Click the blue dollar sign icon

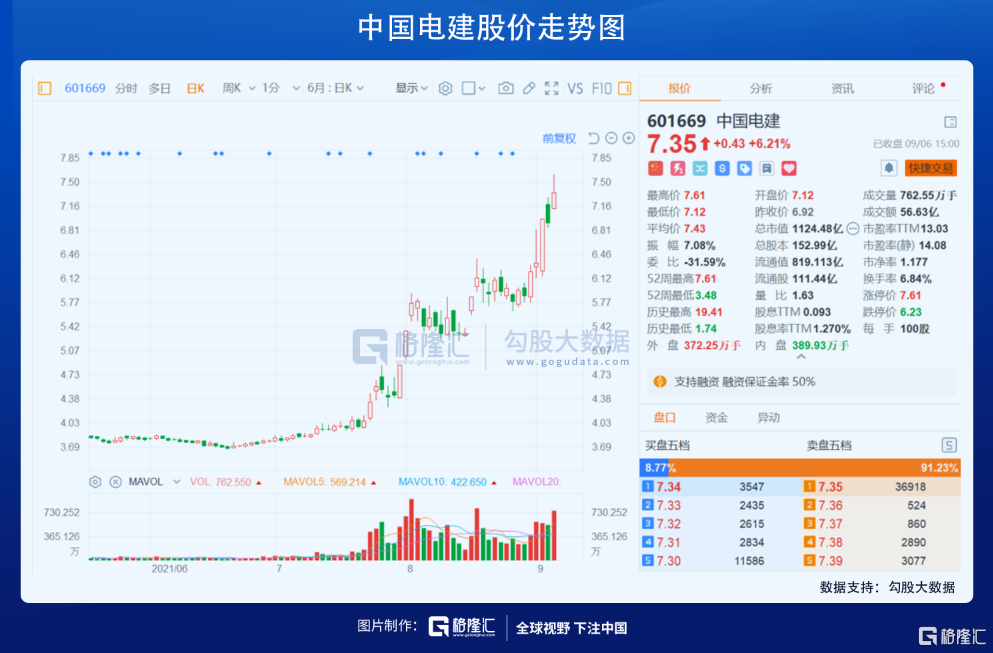pyautogui.click(x=722, y=168)
